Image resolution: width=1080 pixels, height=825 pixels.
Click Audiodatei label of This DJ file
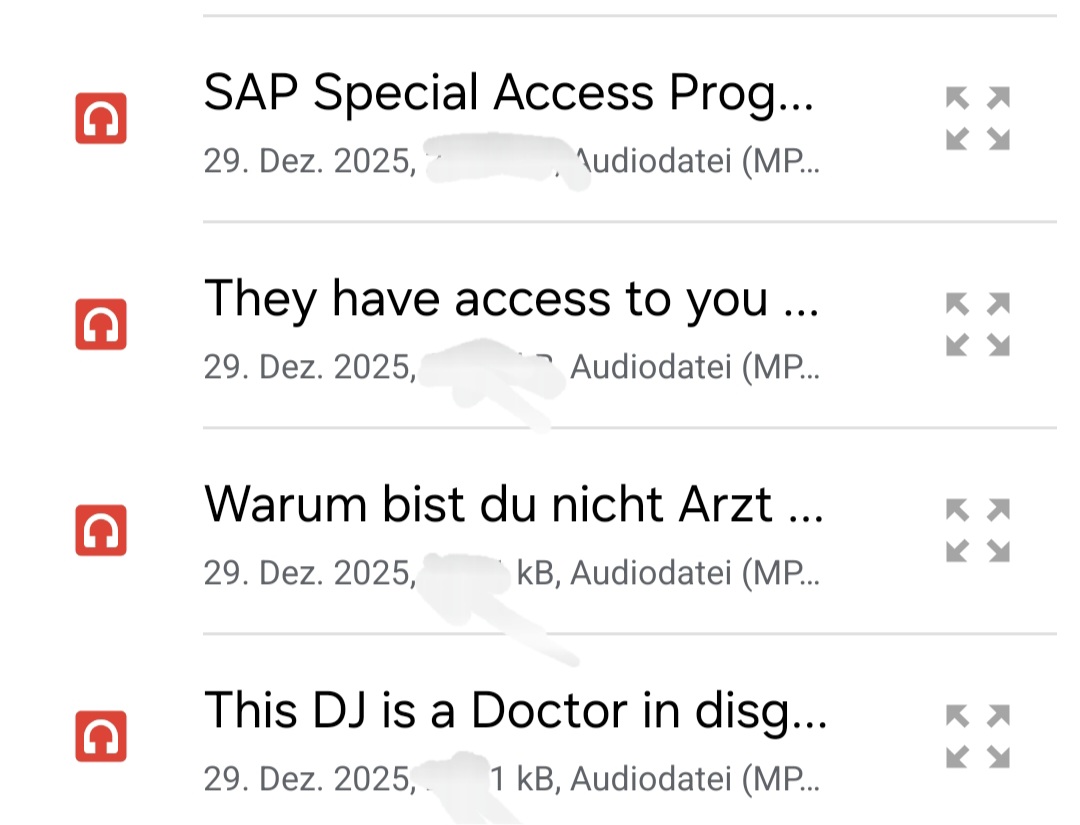[x=650, y=779]
